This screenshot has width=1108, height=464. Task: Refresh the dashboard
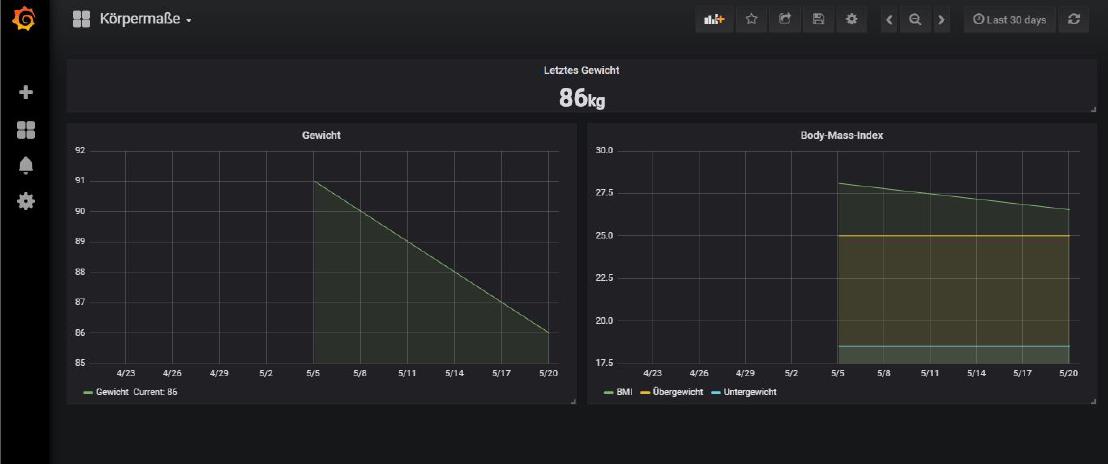(1073, 20)
